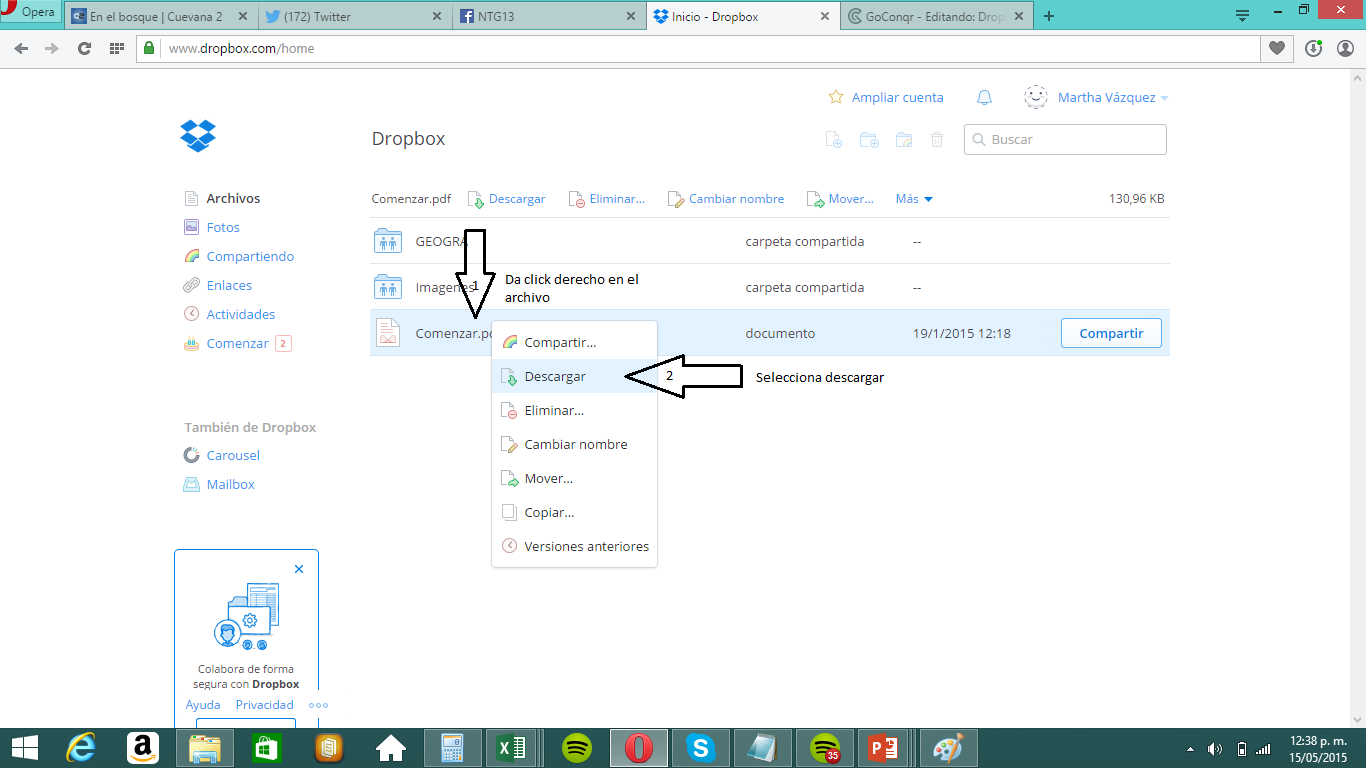
Task: Click the new folder icon
Action: tap(869, 140)
